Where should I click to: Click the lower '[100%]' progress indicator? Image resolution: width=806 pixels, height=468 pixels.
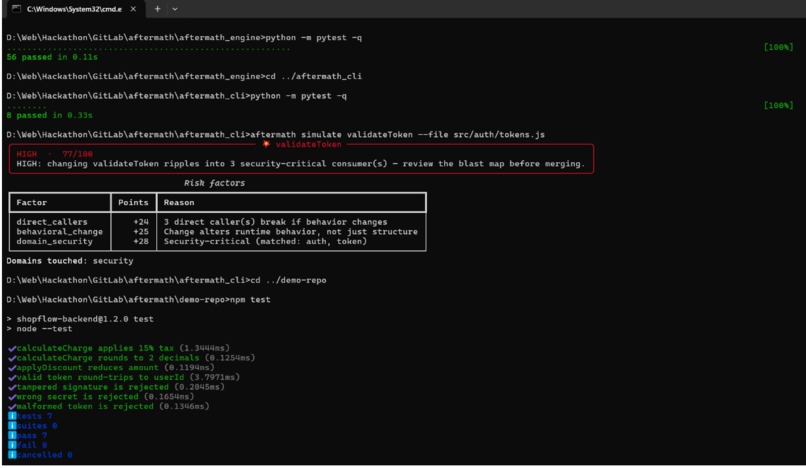tap(778, 105)
